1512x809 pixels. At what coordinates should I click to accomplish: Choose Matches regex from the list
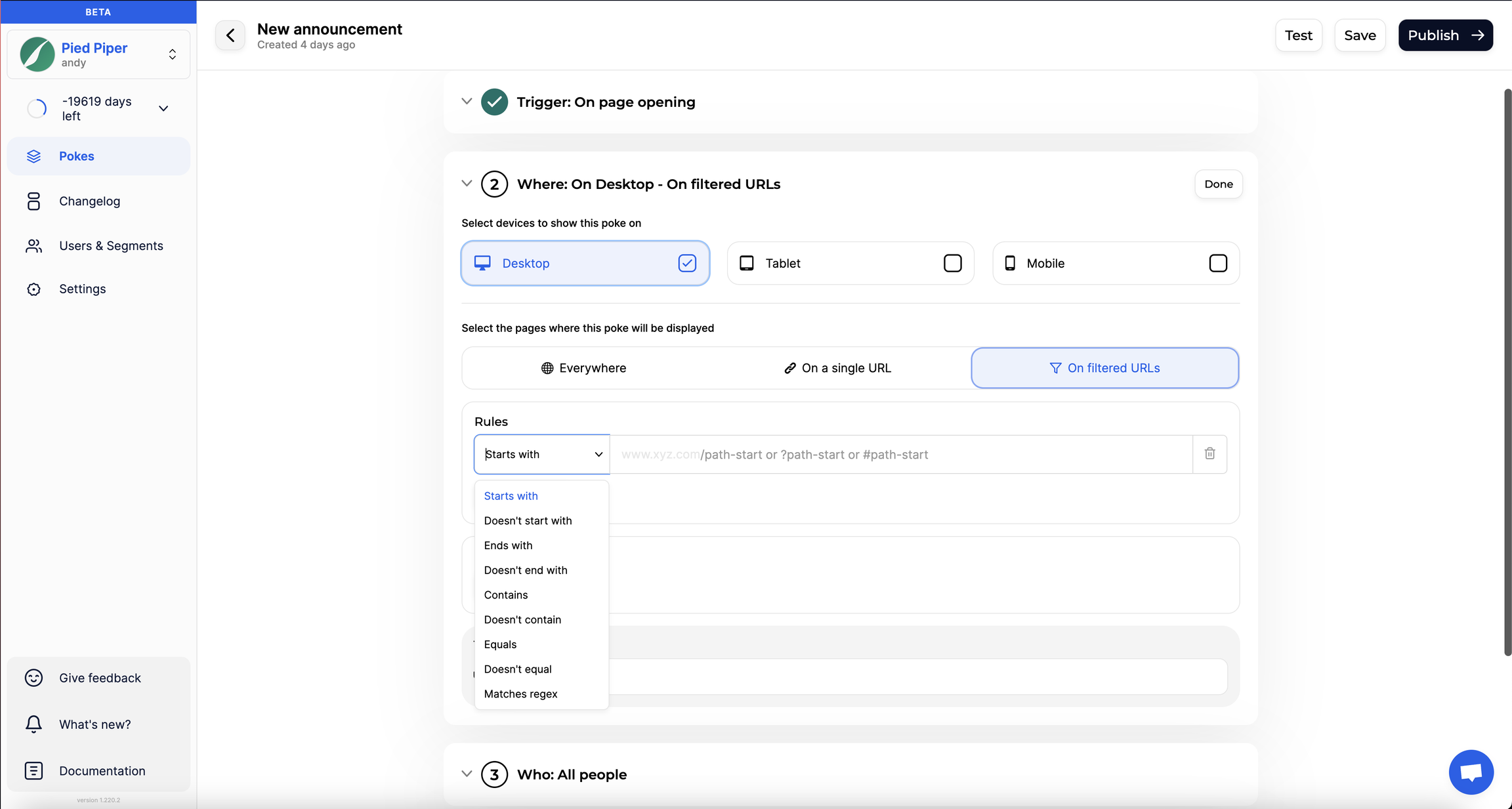(x=520, y=694)
